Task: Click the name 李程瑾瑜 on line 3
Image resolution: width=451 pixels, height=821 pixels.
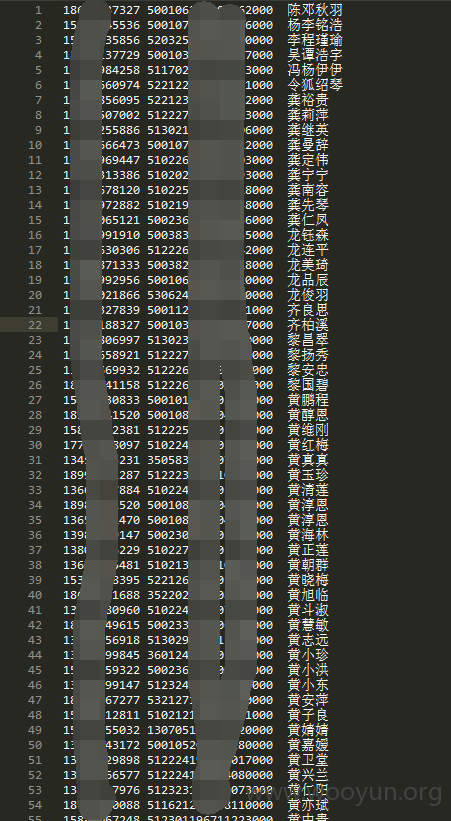Action: pos(315,40)
